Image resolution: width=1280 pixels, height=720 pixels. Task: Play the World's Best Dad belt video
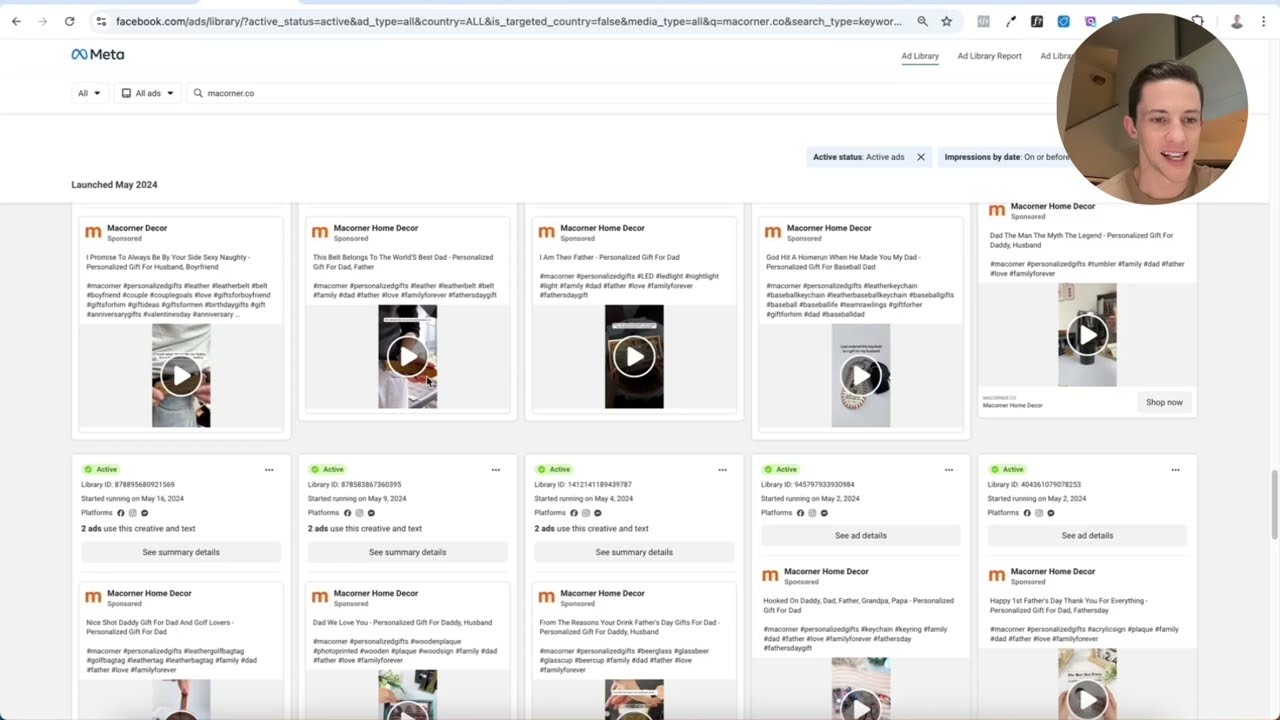(x=407, y=357)
